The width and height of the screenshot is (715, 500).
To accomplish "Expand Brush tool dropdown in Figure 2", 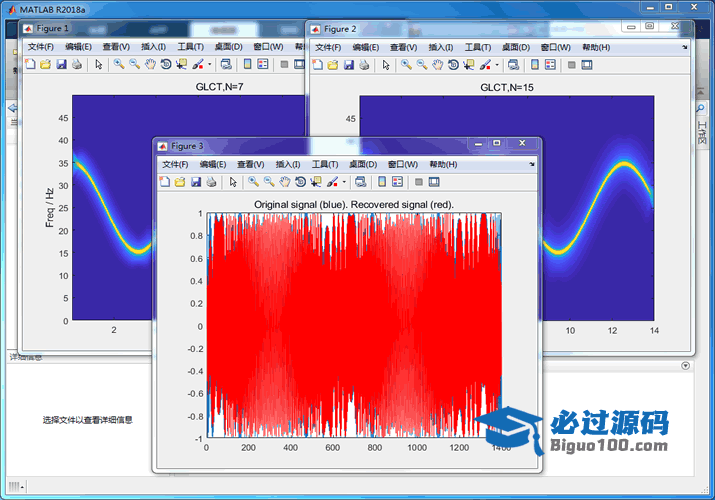I will click(x=497, y=65).
